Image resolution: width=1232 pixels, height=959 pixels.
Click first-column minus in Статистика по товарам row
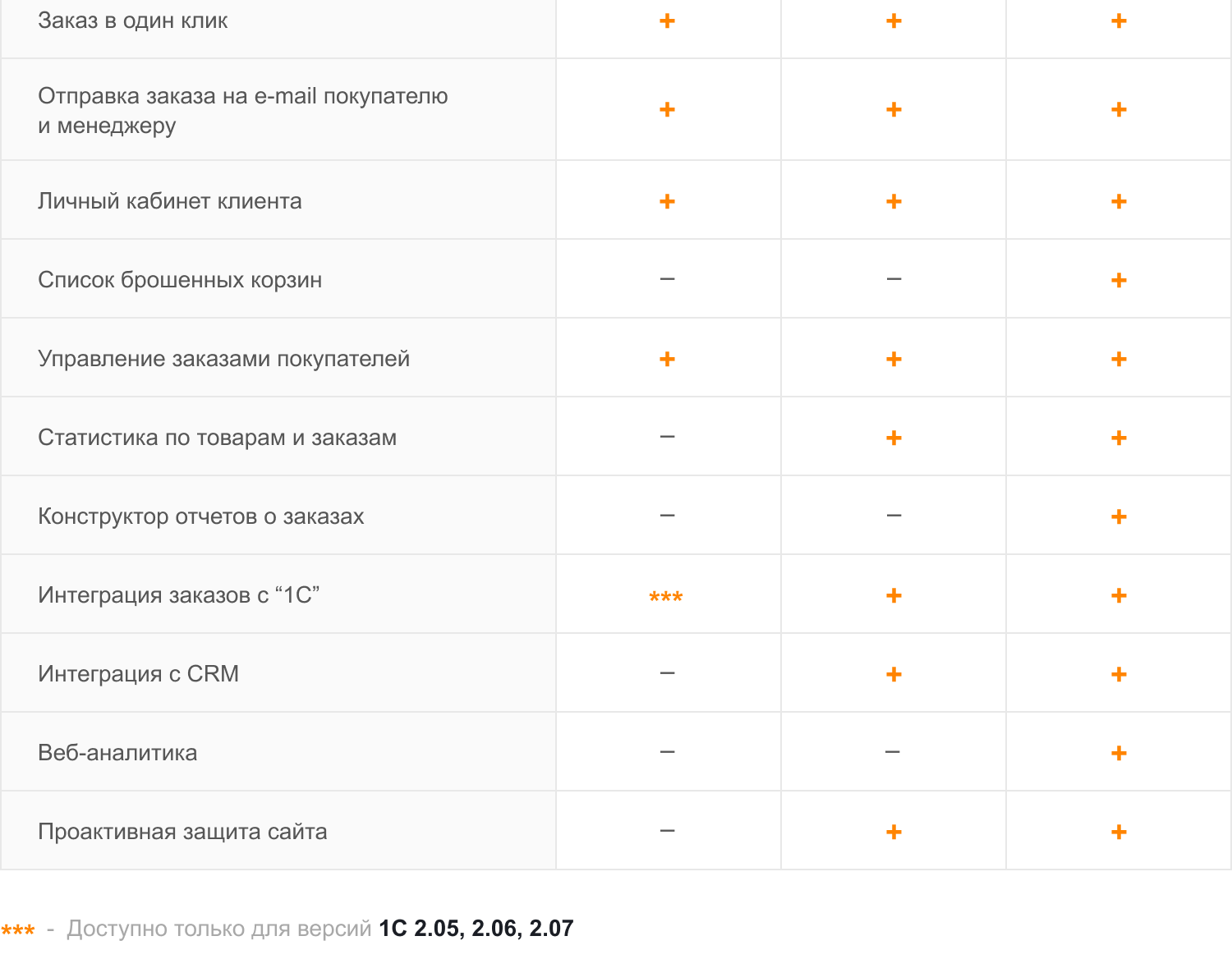click(x=667, y=437)
